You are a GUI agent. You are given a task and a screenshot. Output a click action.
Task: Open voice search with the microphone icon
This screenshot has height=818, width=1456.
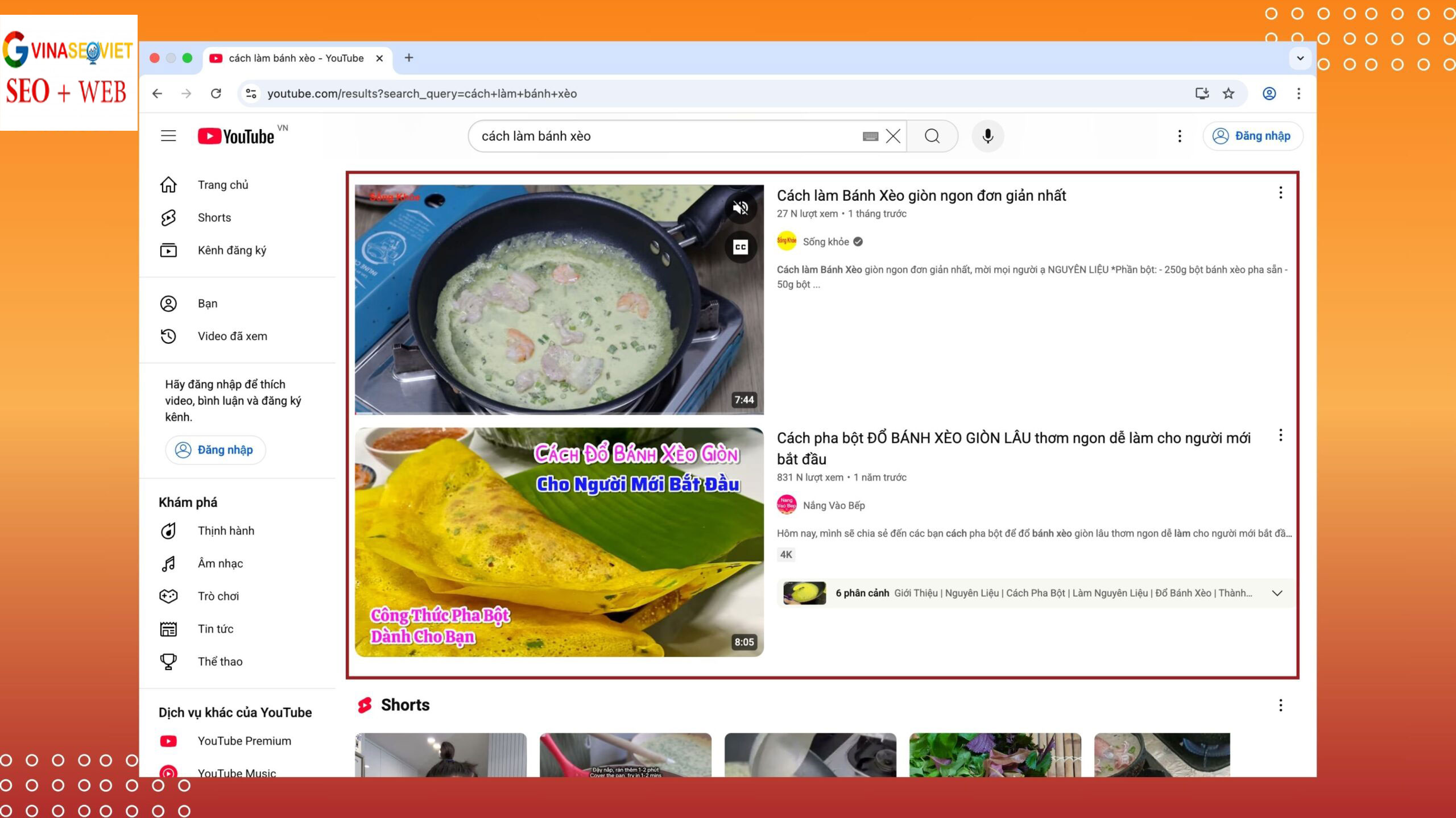pos(988,136)
